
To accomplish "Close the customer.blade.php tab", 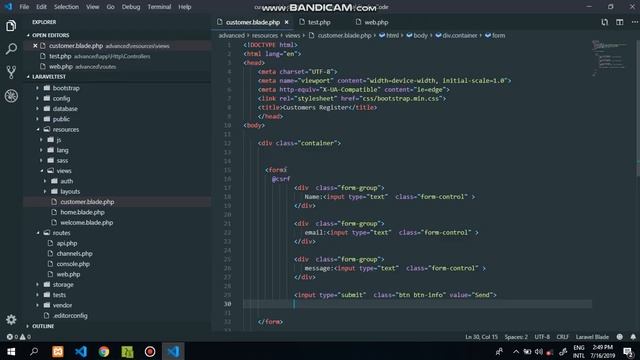I will [287, 22].
